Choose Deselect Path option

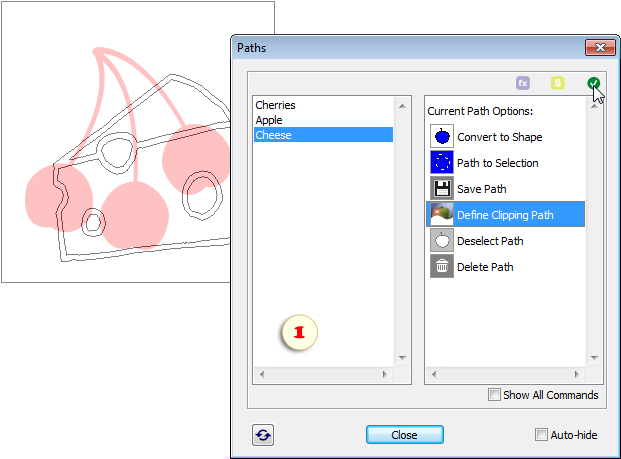coord(505,240)
